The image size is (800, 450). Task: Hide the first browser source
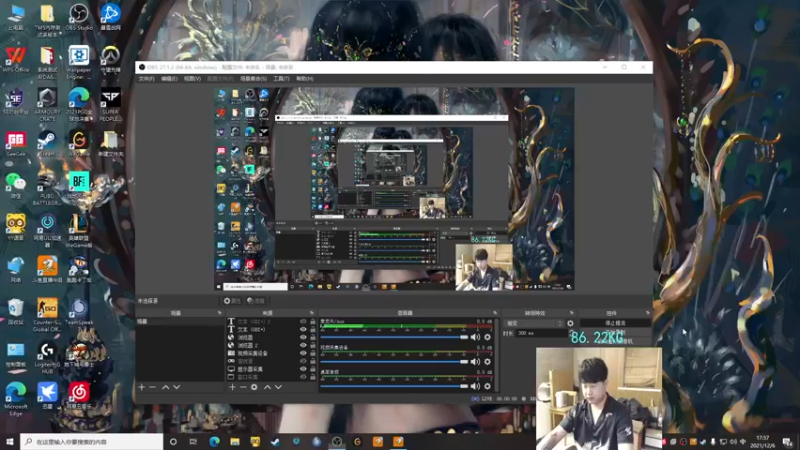click(303, 337)
